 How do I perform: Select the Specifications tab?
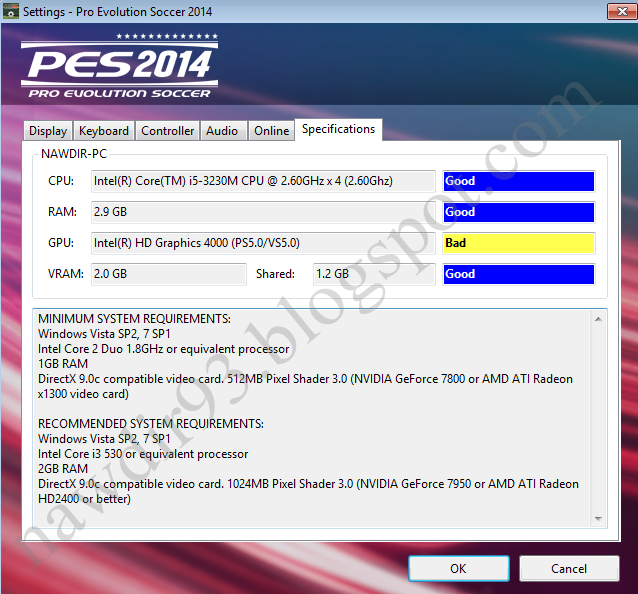(x=338, y=129)
